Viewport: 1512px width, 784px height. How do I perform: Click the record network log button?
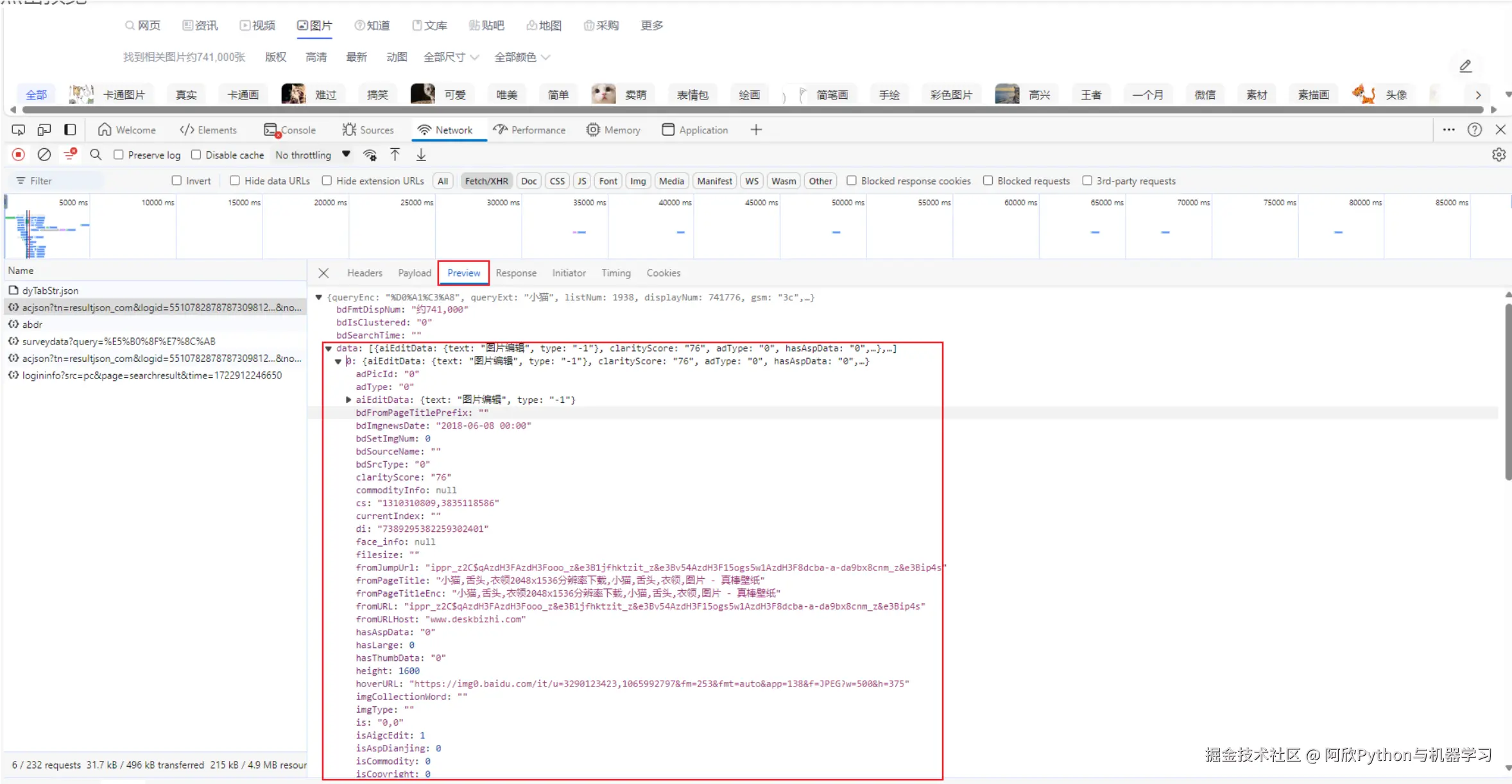[19, 155]
